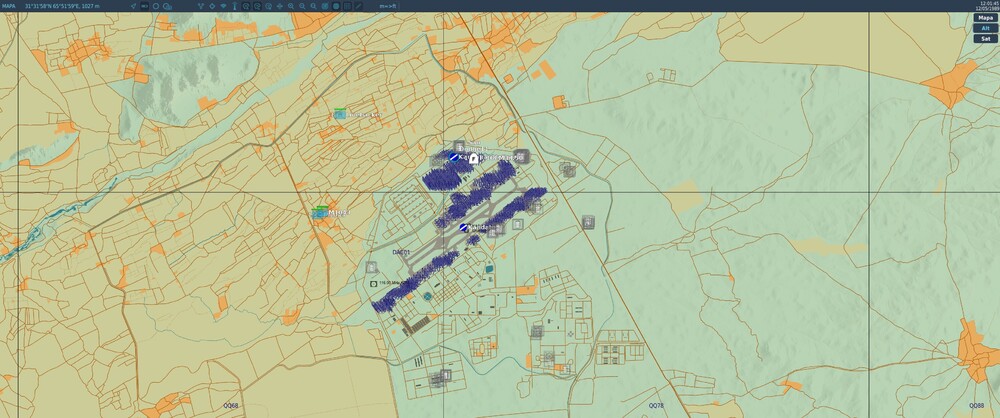
Task: Open the MAPA label at top left
Action: point(9,6)
